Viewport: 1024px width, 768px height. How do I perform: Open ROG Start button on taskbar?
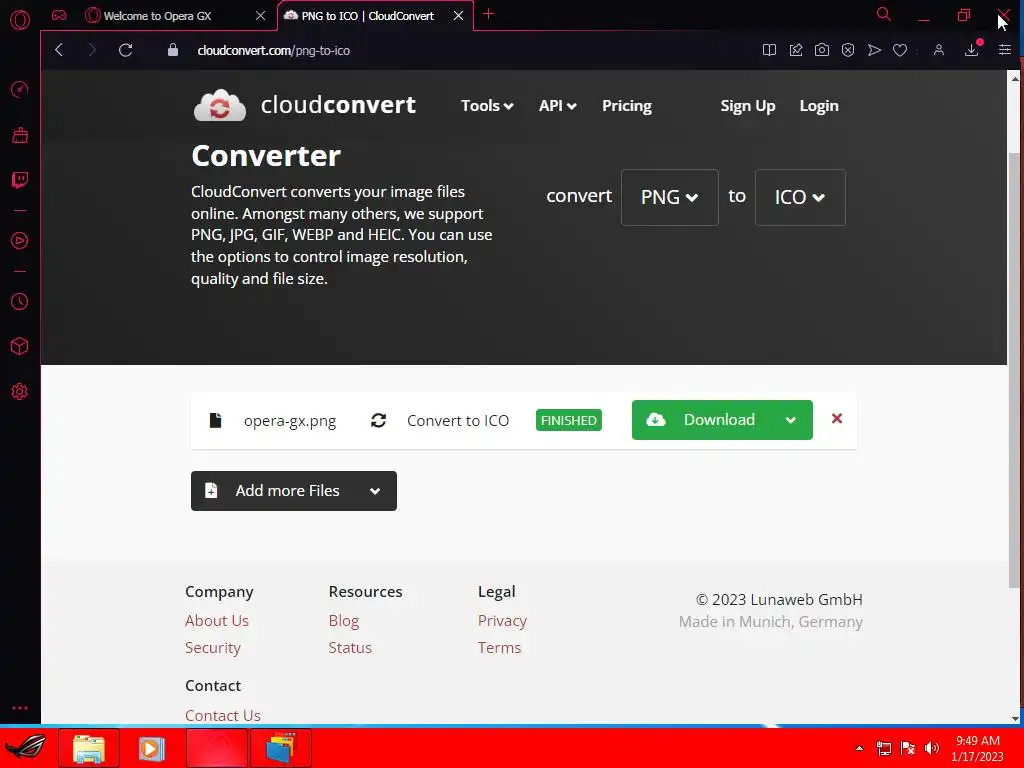[x=26, y=748]
